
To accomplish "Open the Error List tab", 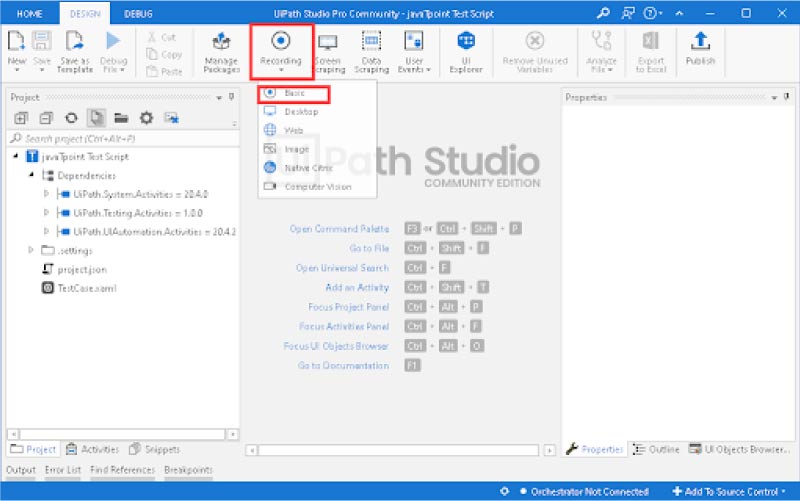I will [x=62, y=470].
